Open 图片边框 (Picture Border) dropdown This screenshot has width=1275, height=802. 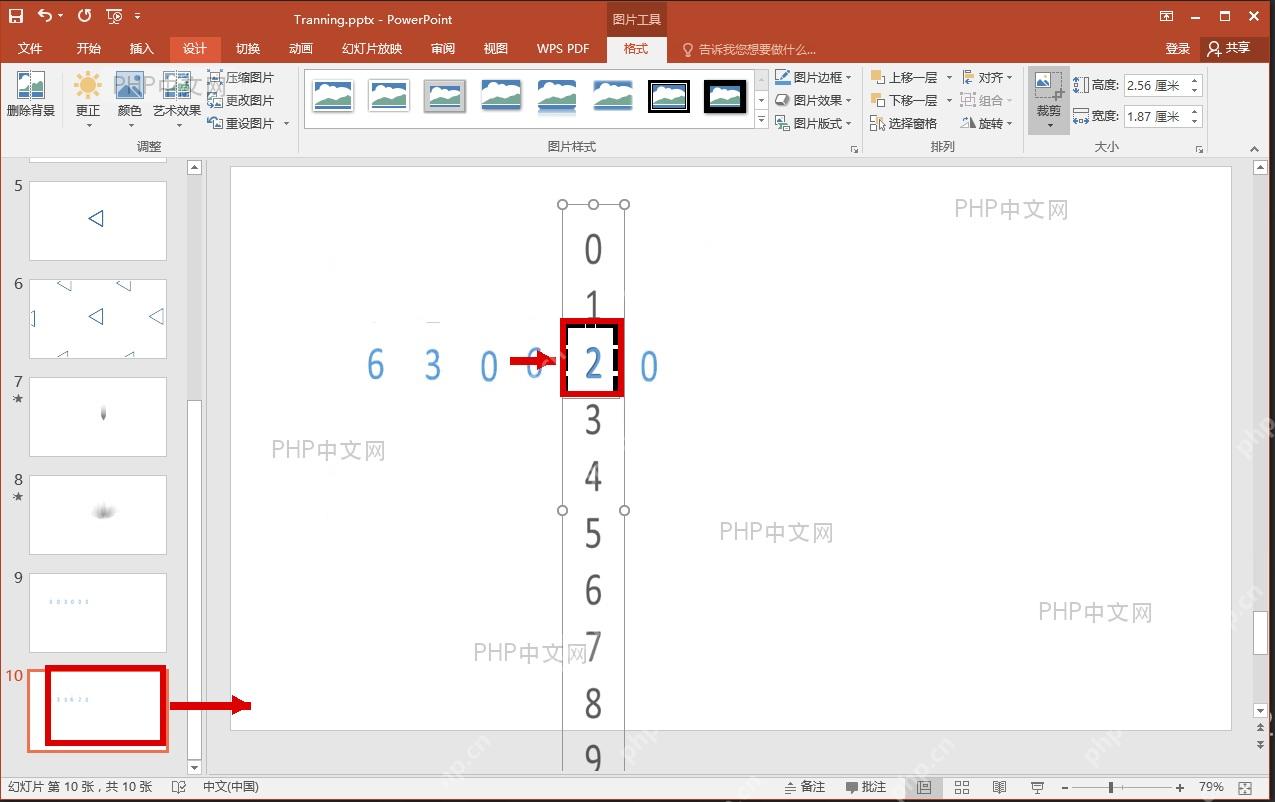(x=814, y=77)
